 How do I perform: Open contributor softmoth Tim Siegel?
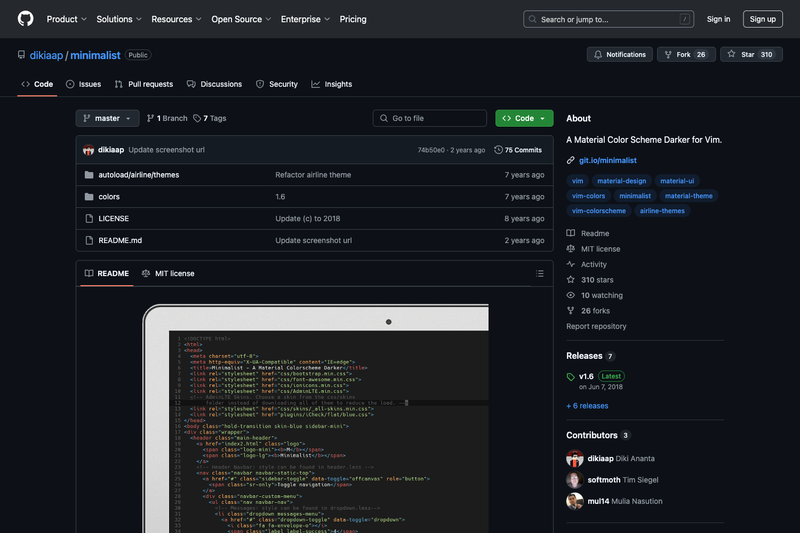tap(612, 480)
